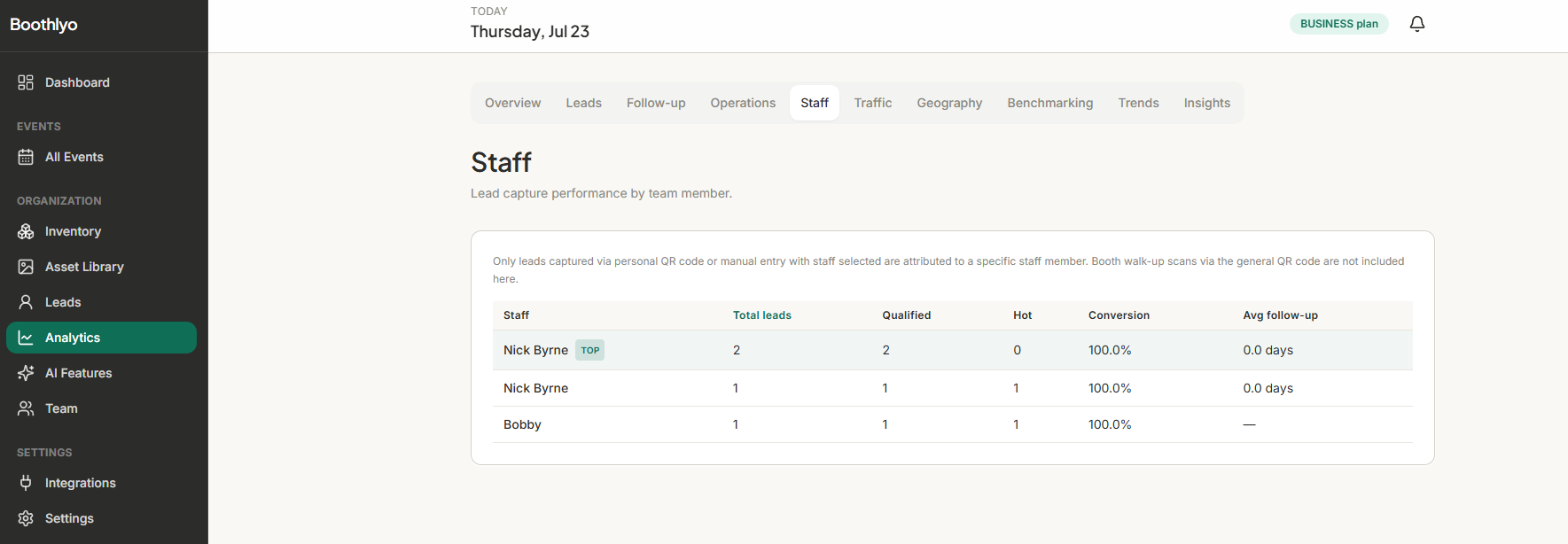Click the Asset Library image icon
1568x544 pixels.
coord(26,267)
